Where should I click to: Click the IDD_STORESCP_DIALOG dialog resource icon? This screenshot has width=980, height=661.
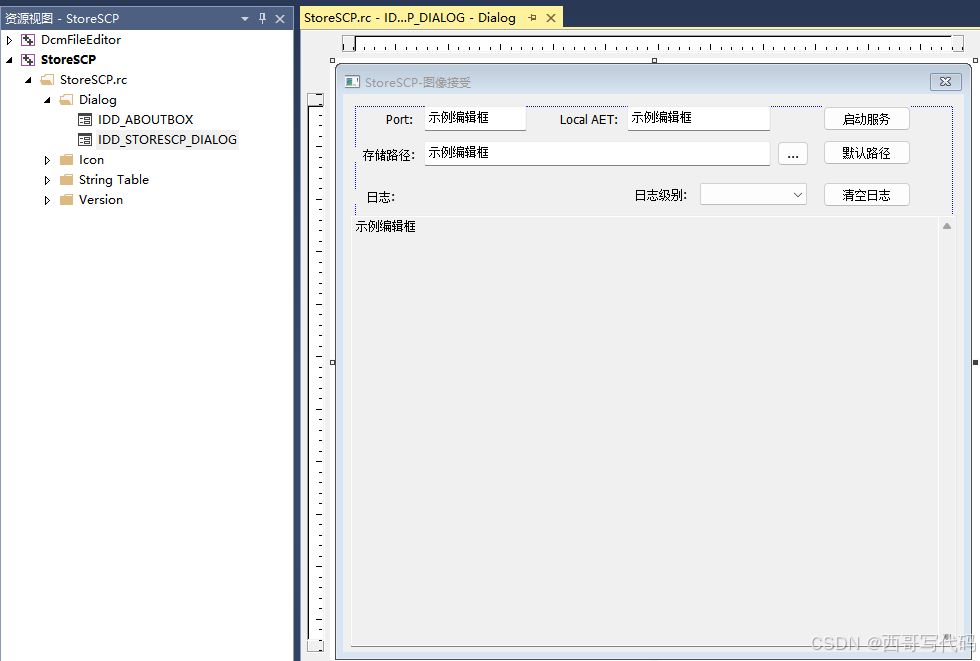[85, 140]
